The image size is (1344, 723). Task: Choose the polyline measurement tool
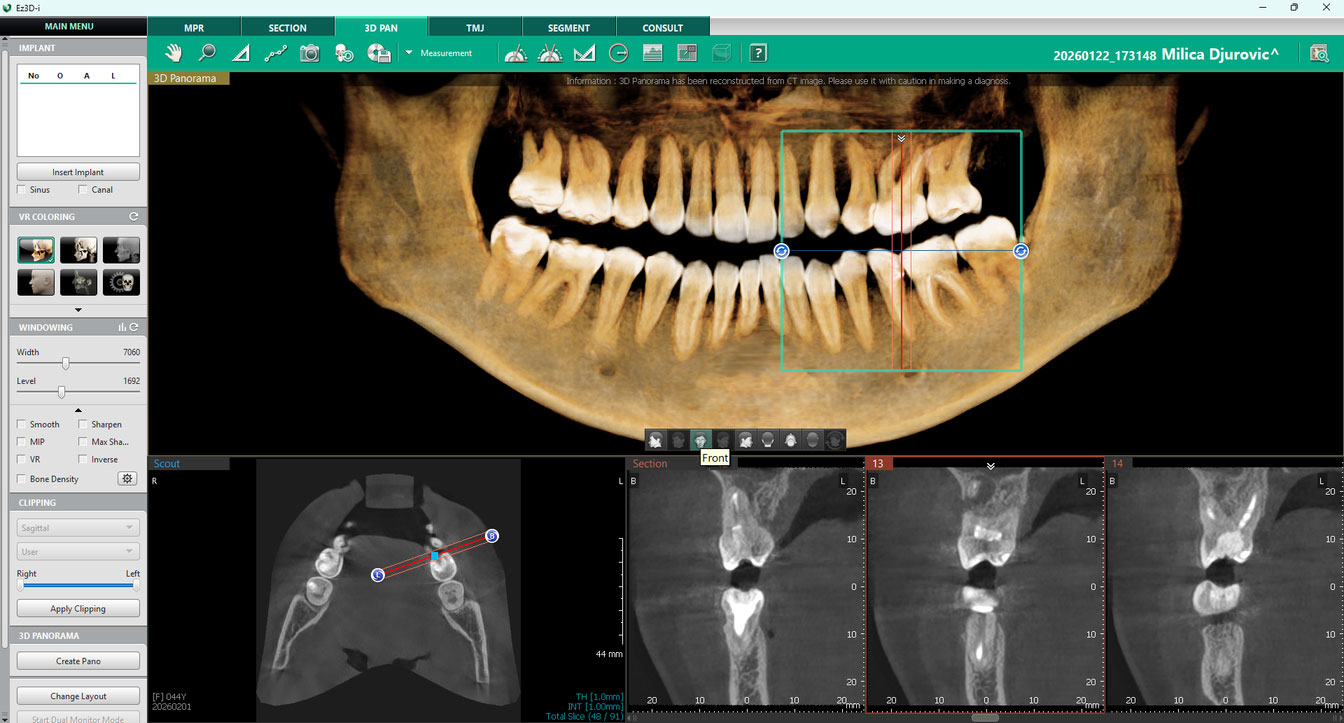click(x=275, y=53)
